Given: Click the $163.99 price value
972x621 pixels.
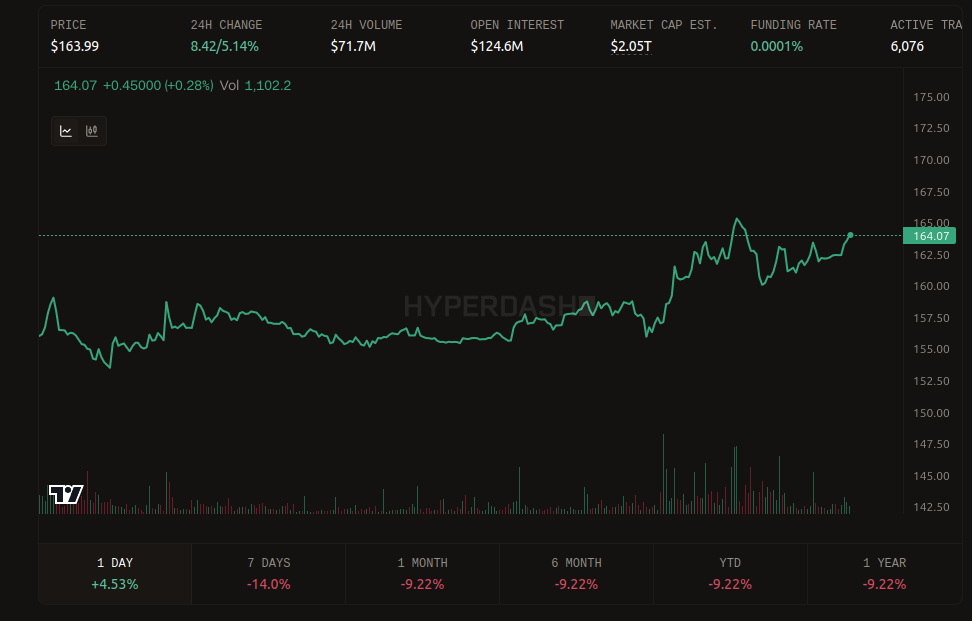Looking at the screenshot, I should pyautogui.click(x=74, y=46).
